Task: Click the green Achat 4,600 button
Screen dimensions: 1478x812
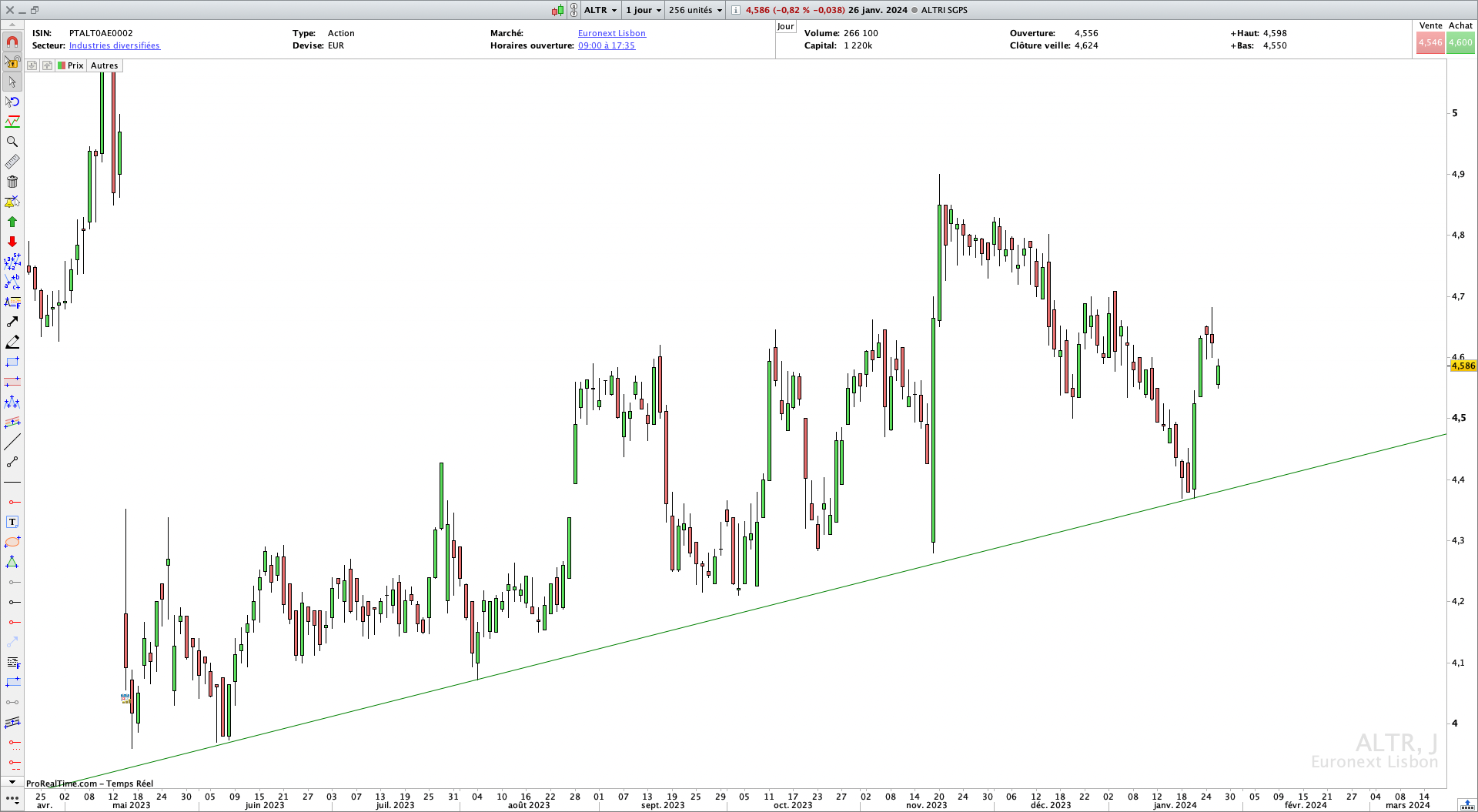Action: point(1460,42)
